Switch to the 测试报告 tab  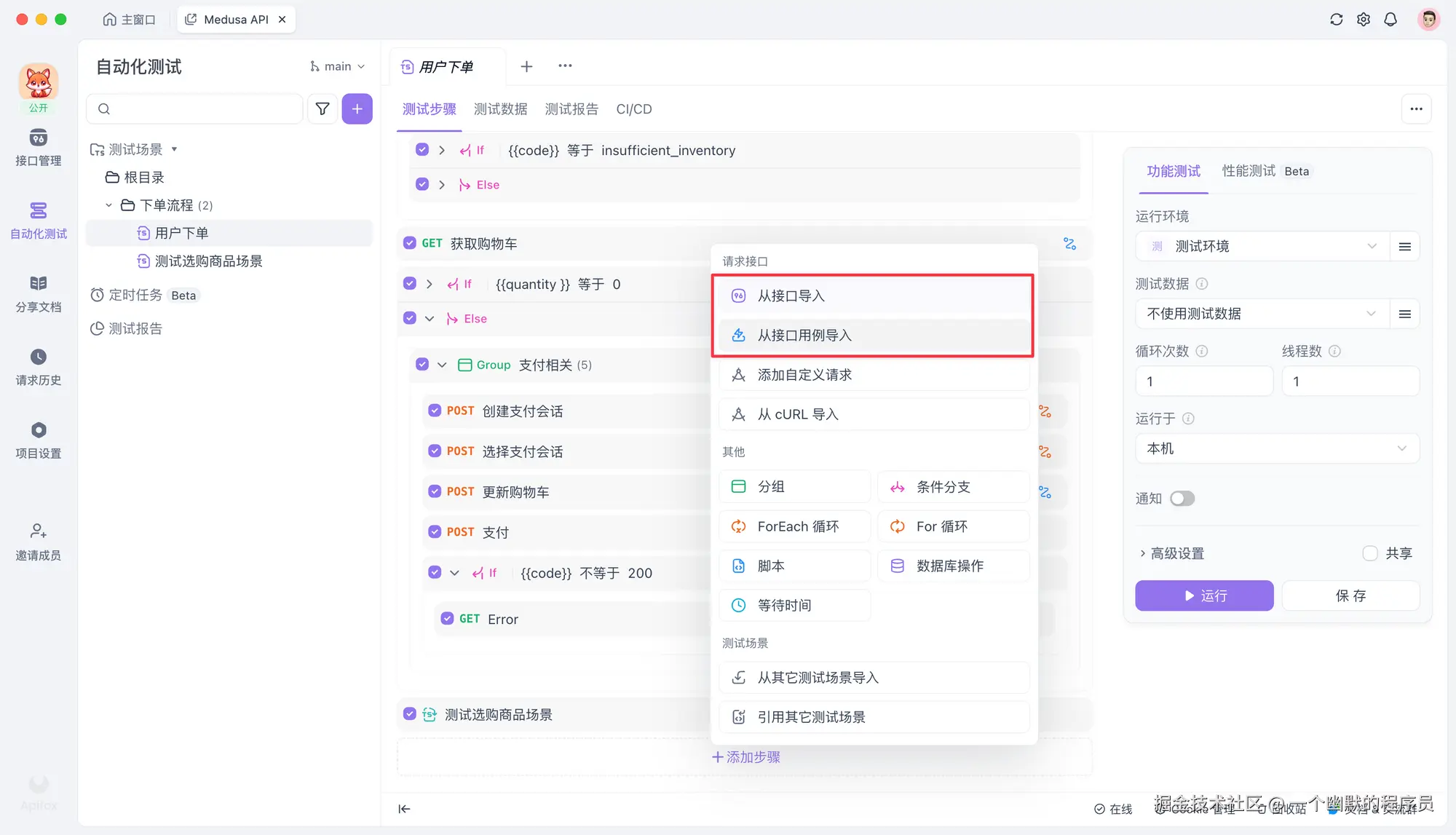pos(572,108)
